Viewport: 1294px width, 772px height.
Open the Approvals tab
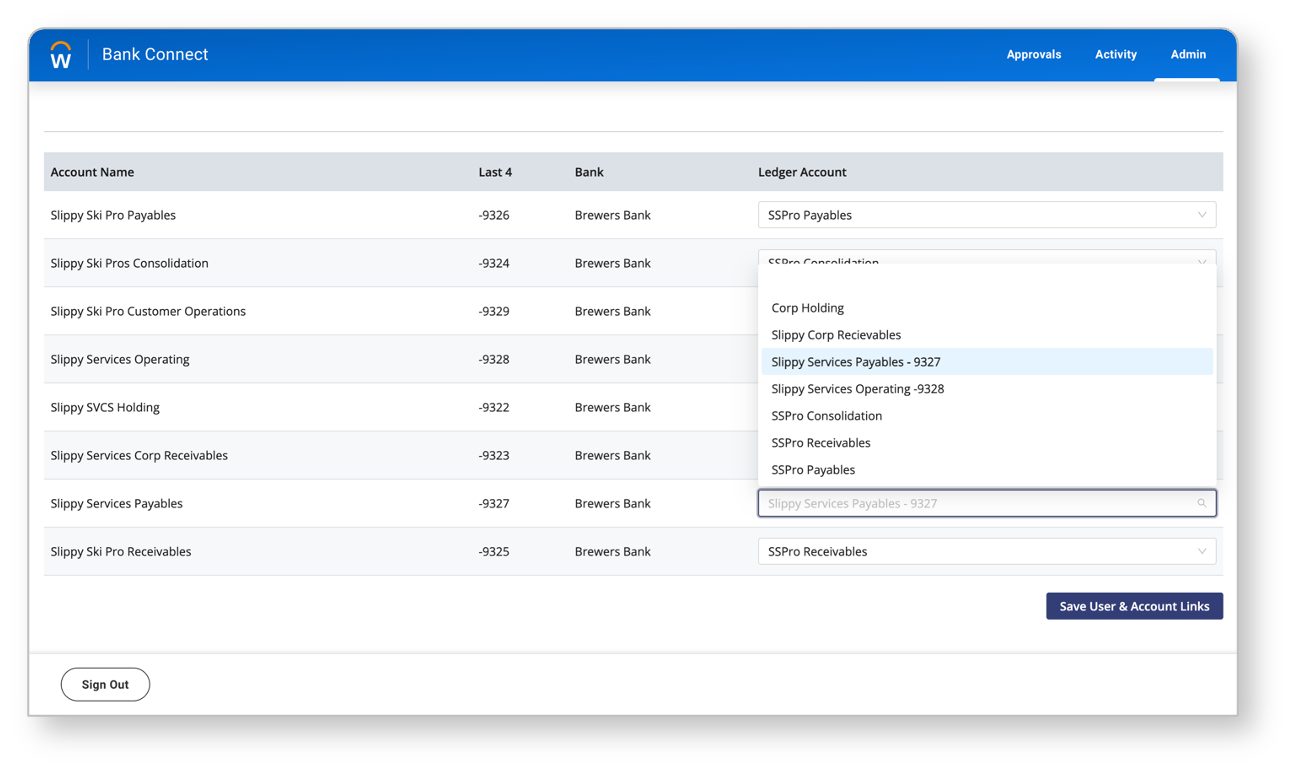pyautogui.click(x=1034, y=55)
